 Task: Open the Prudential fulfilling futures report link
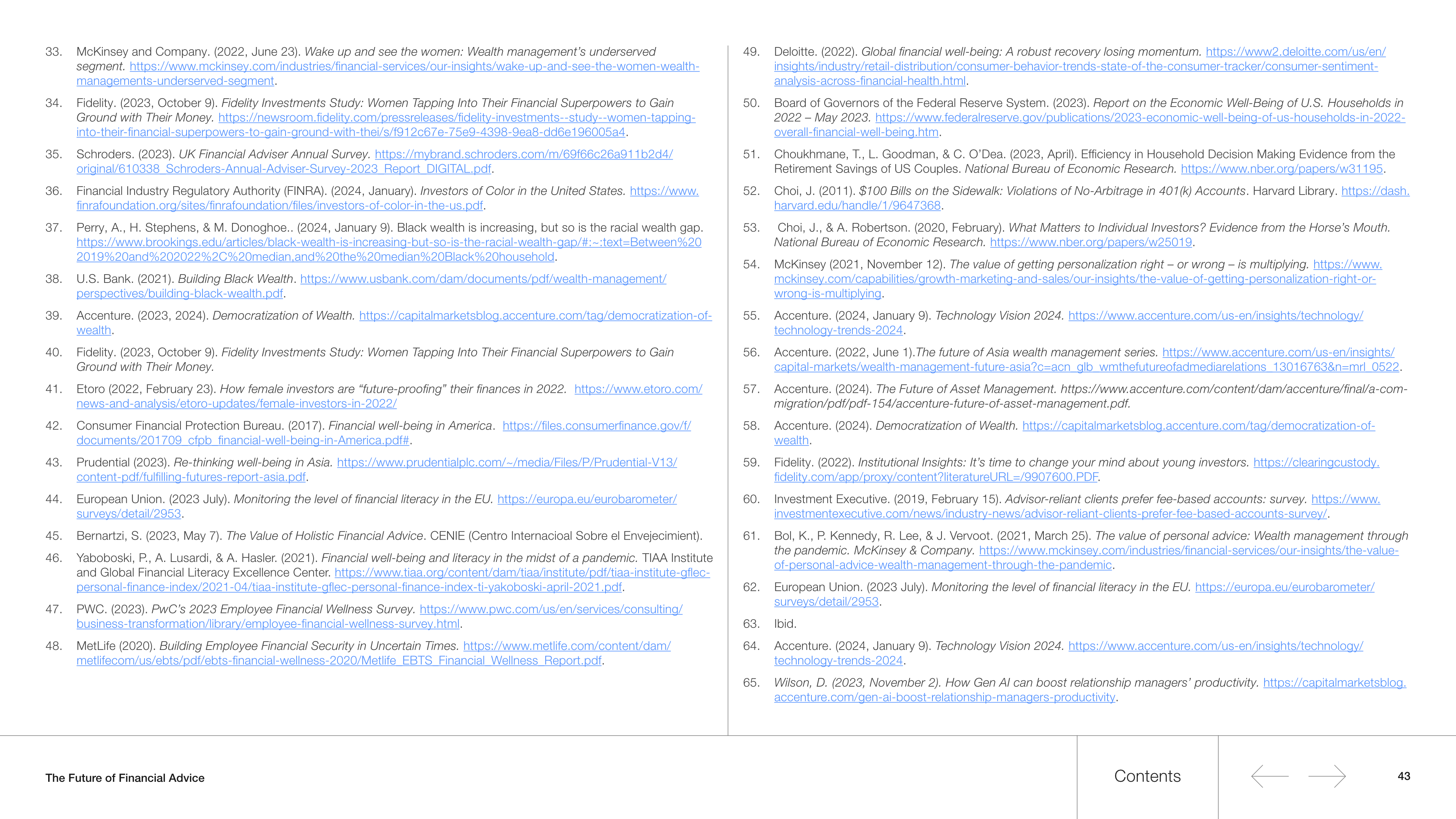pyautogui.click(x=507, y=463)
